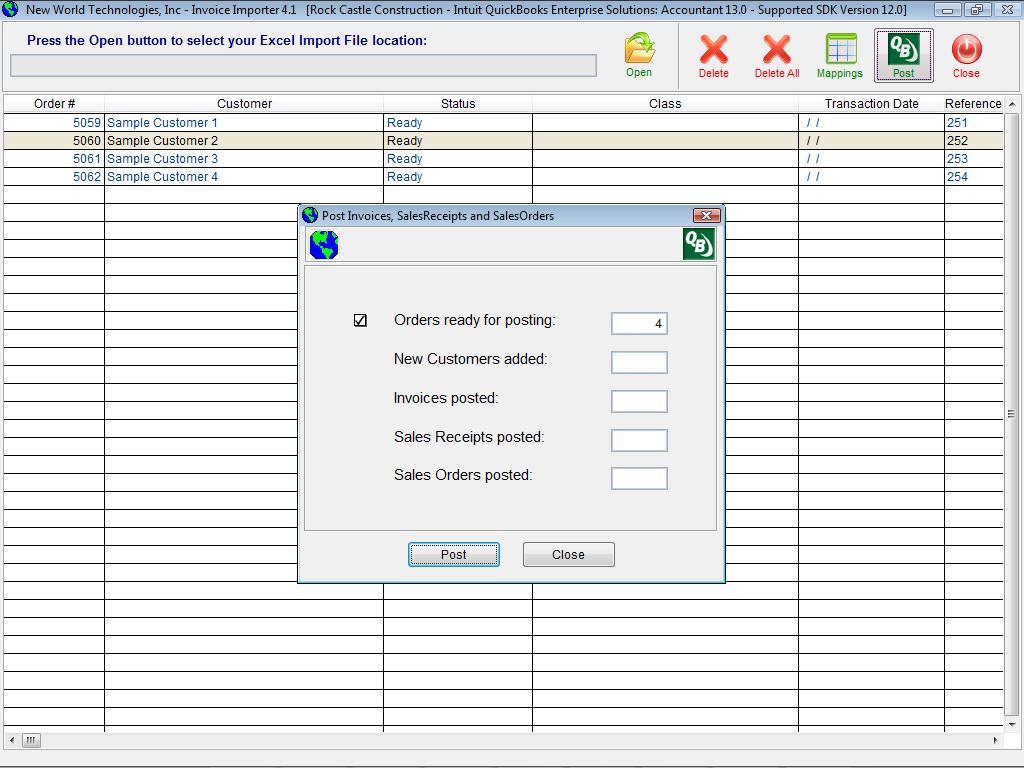Click Ready status for Sample Customer 4

click(x=458, y=176)
